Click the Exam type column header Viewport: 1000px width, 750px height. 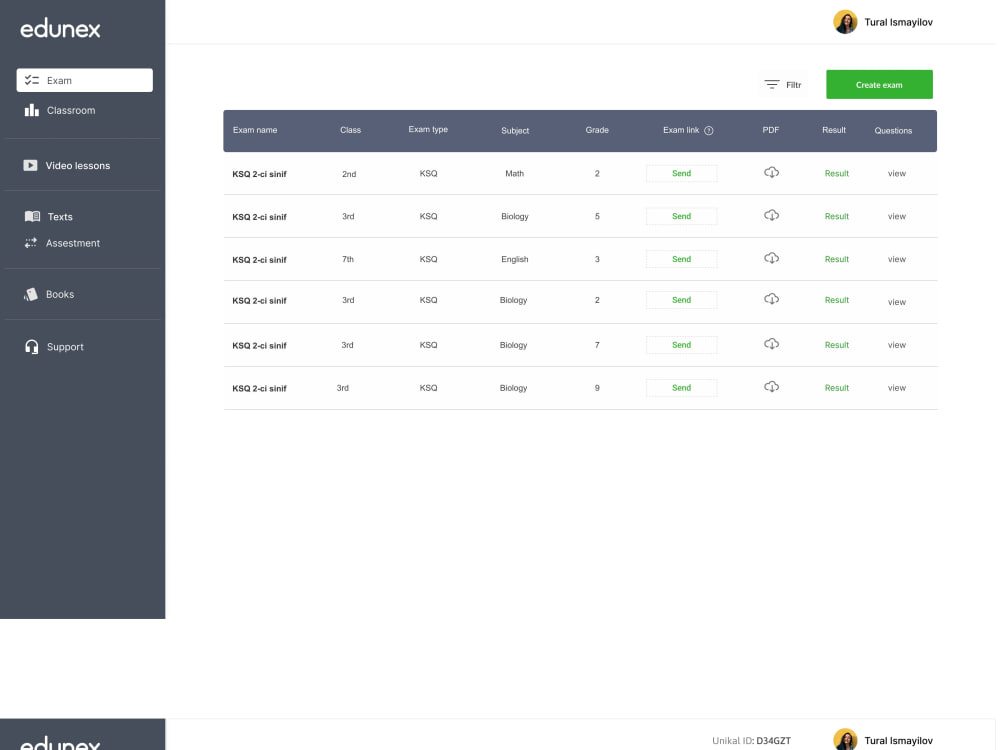point(428,129)
